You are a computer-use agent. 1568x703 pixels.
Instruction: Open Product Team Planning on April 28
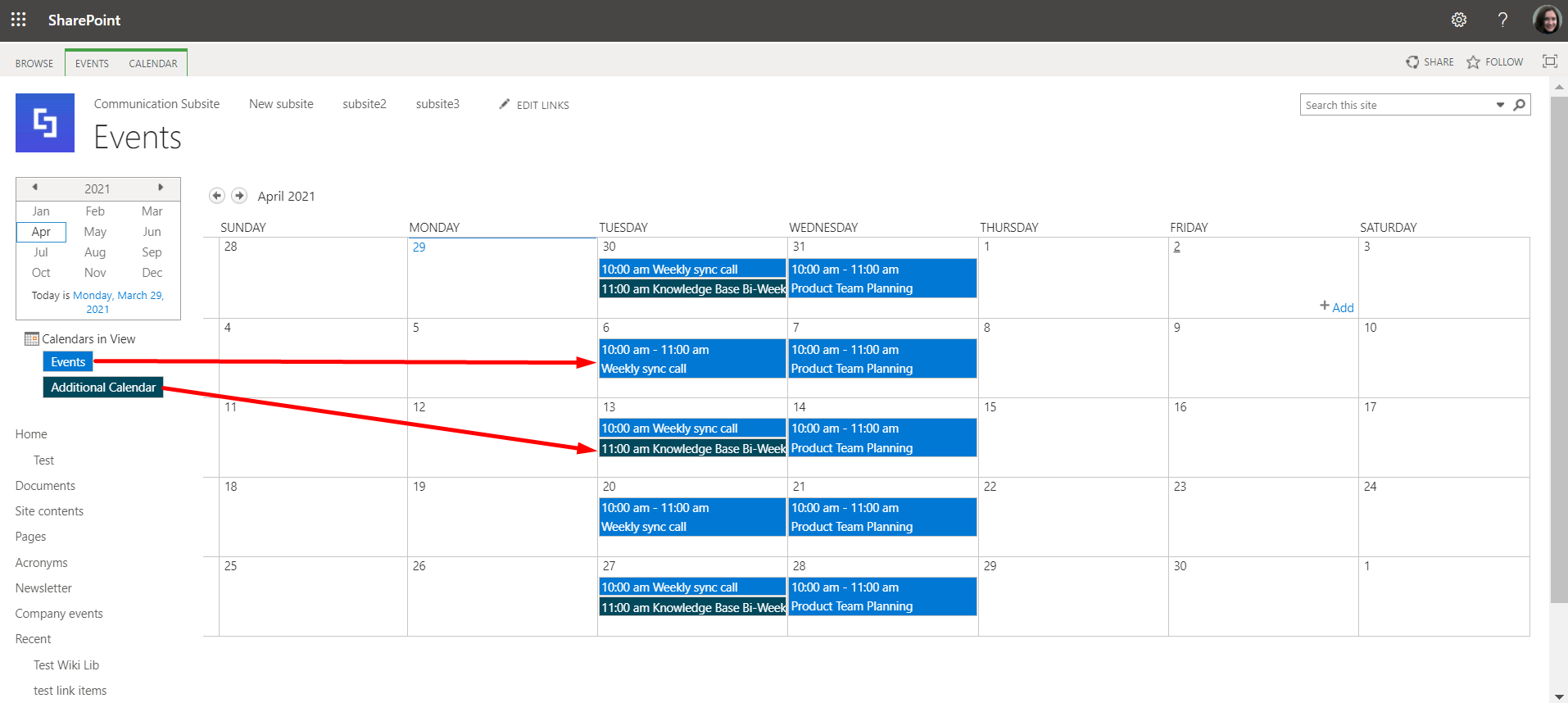(882, 596)
